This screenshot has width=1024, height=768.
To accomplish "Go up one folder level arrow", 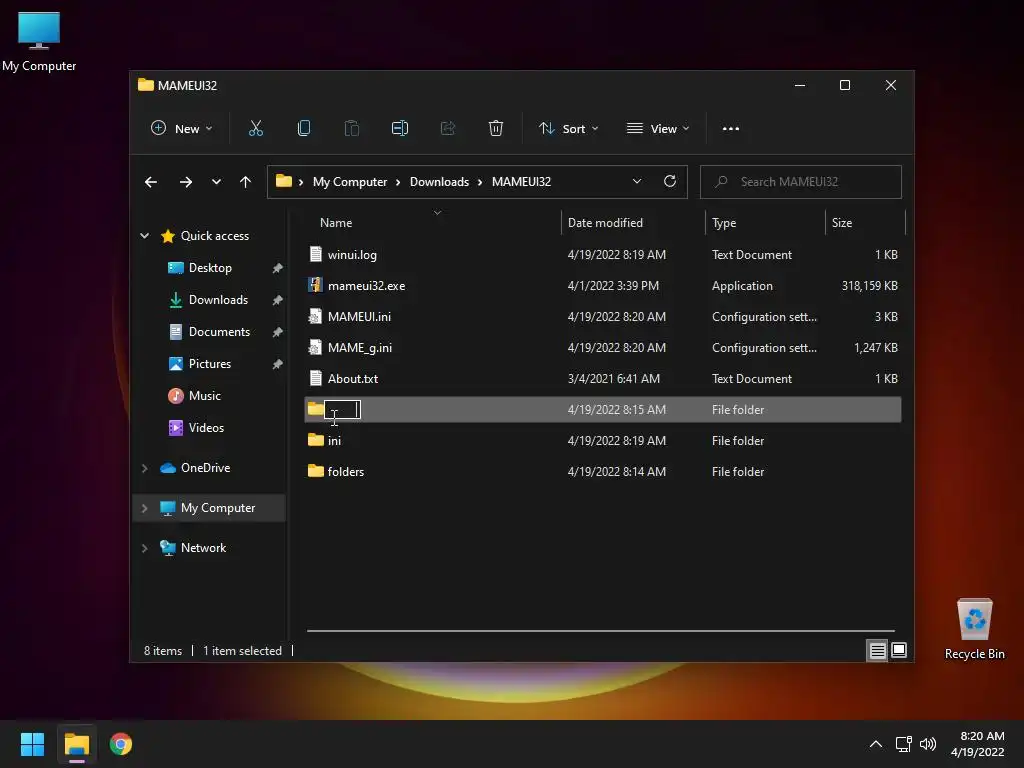I will pyautogui.click(x=245, y=182).
